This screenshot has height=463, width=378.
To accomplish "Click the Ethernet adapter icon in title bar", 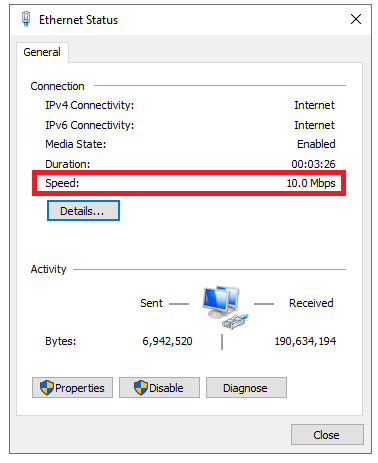I will [x=26, y=19].
